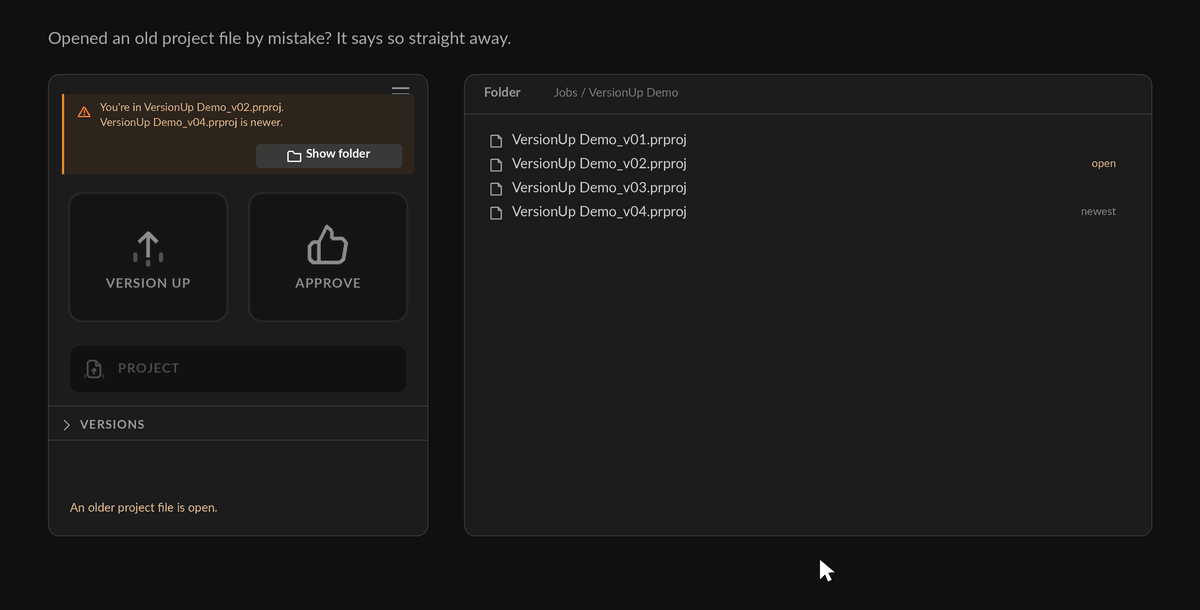The image size is (1200, 610).
Task: Select the Folder tab heading
Action: [502, 92]
